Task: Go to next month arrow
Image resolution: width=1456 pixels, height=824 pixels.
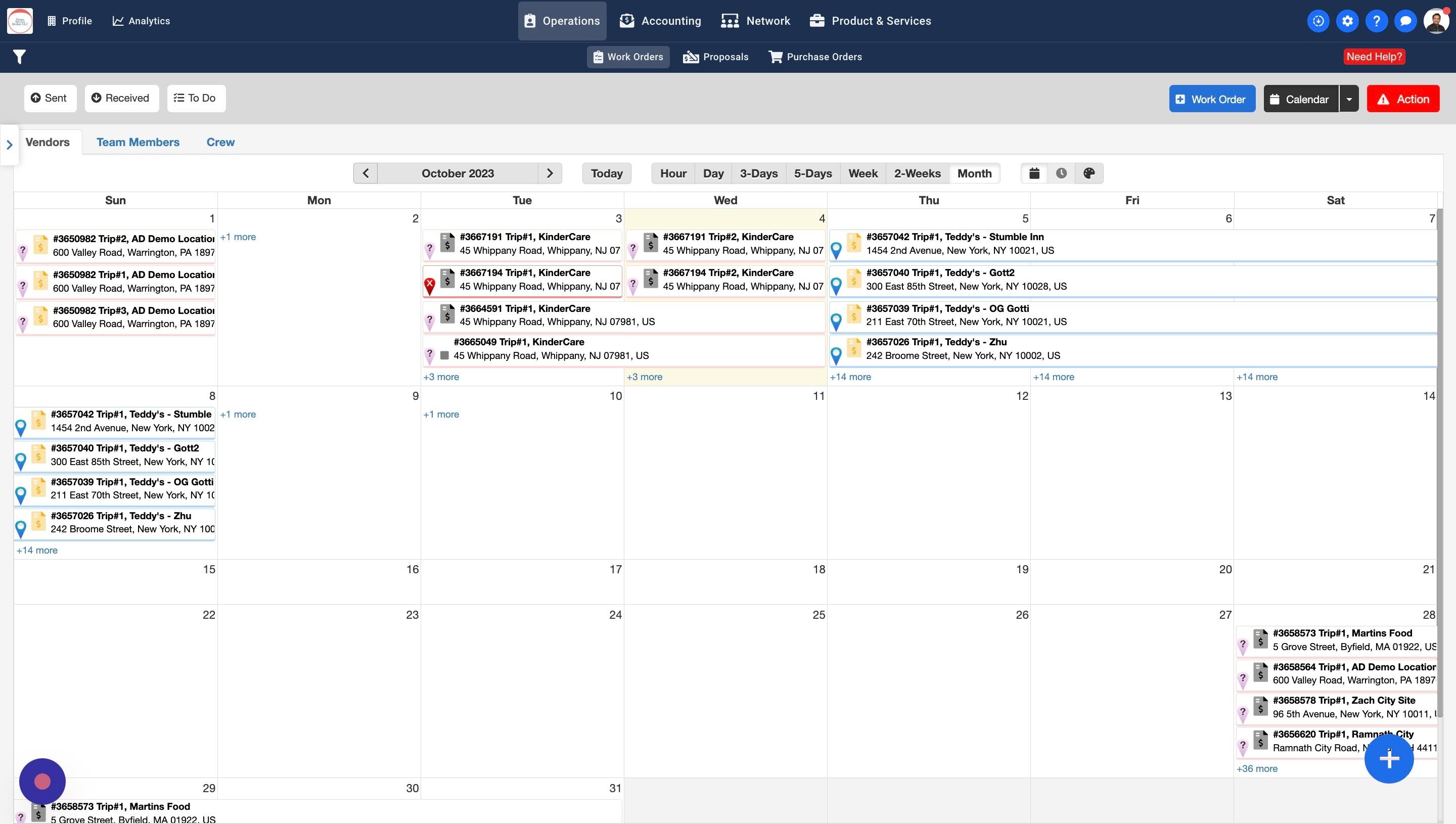Action: tap(550, 173)
